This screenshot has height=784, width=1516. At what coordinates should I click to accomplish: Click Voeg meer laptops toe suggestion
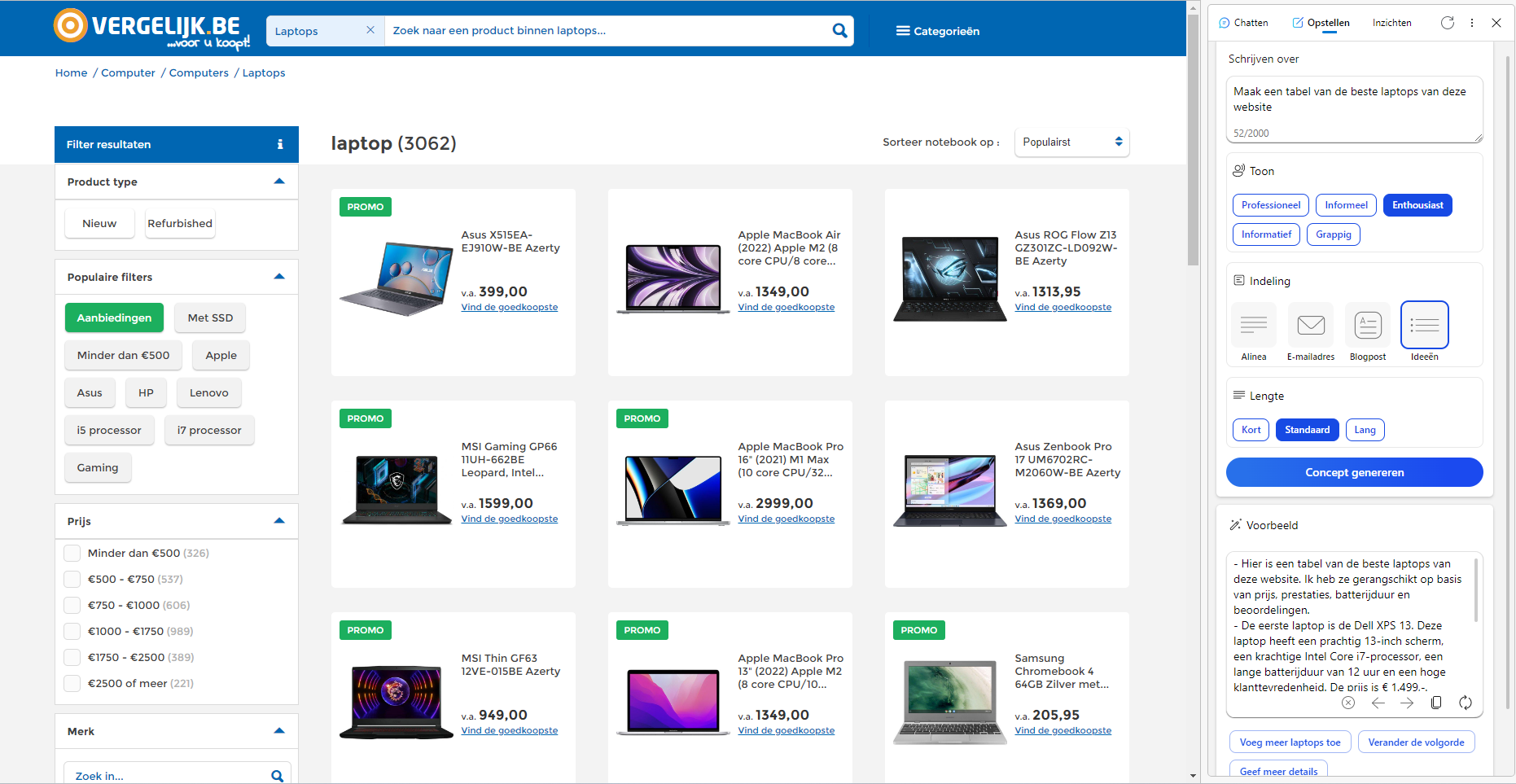1290,742
